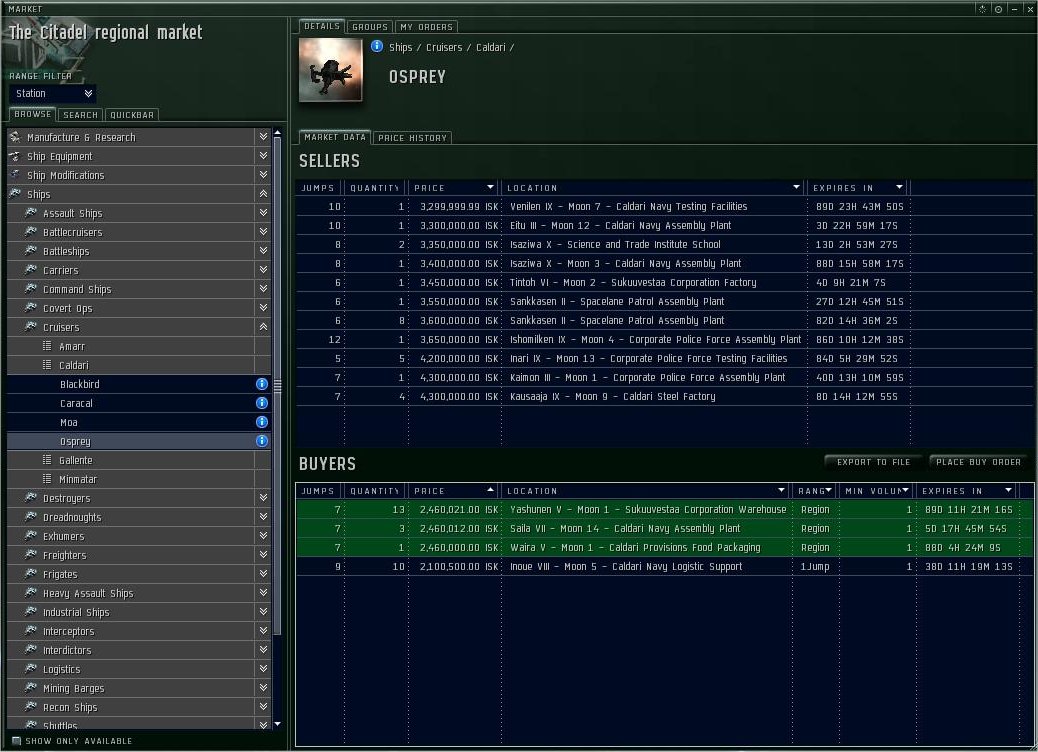
Task: Select the Gallente cruisers subgroup
Action: pos(139,460)
